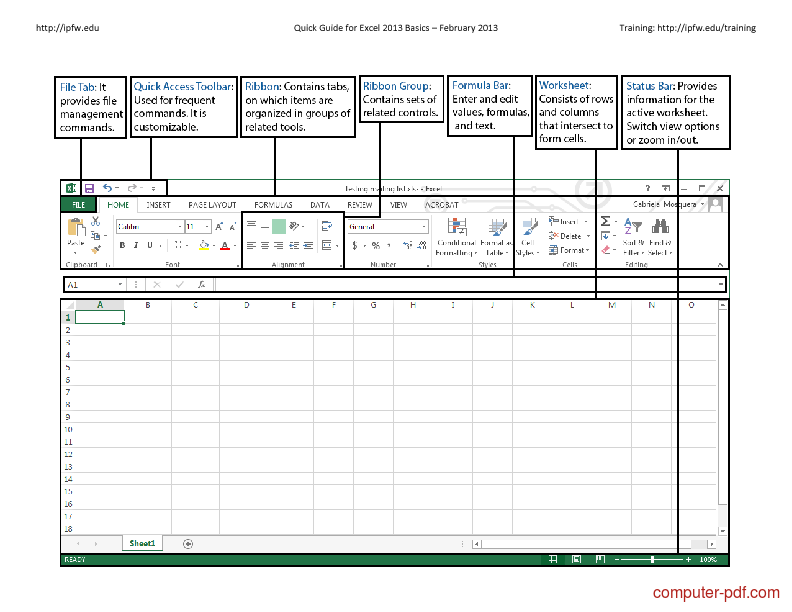Click the Center align icon
Image resolution: width=792 pixels, height=612 pixels.
[265, 245]
